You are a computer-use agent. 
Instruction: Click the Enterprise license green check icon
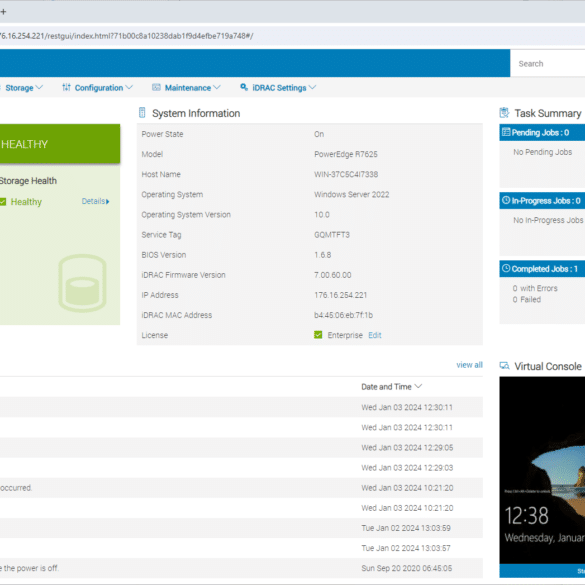[318, 335]
